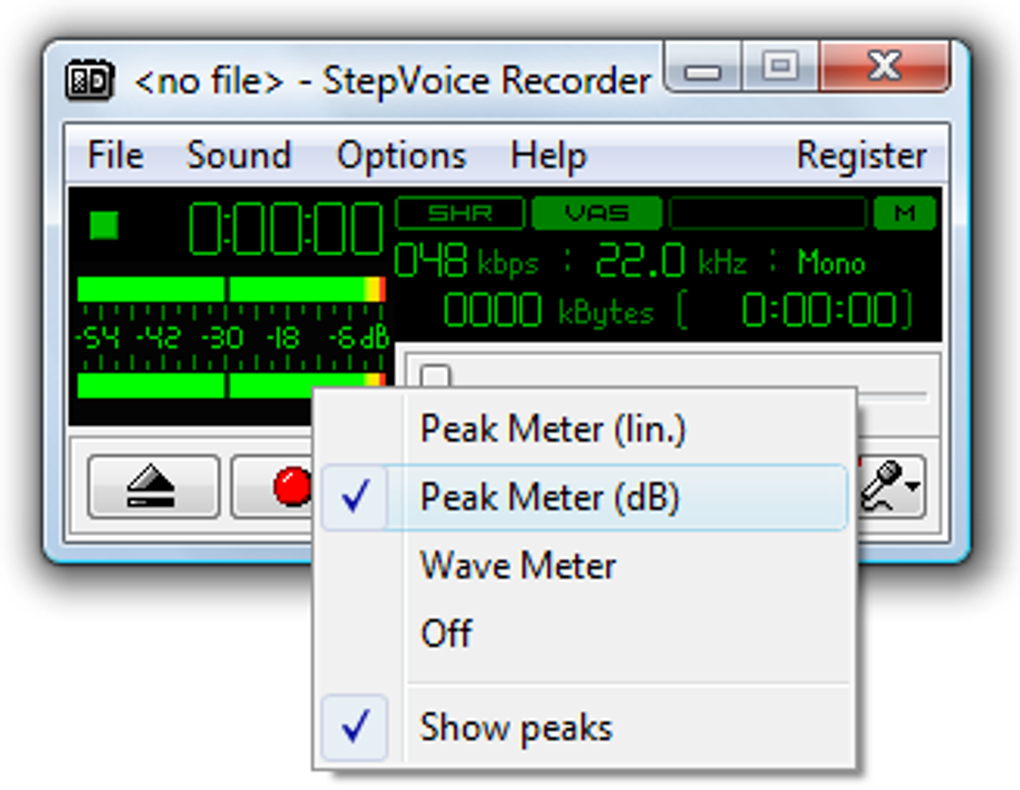Toggle Show peaks option
Image resolution: width=1020 pixels, height=790 pixels.
pos(585,727)
